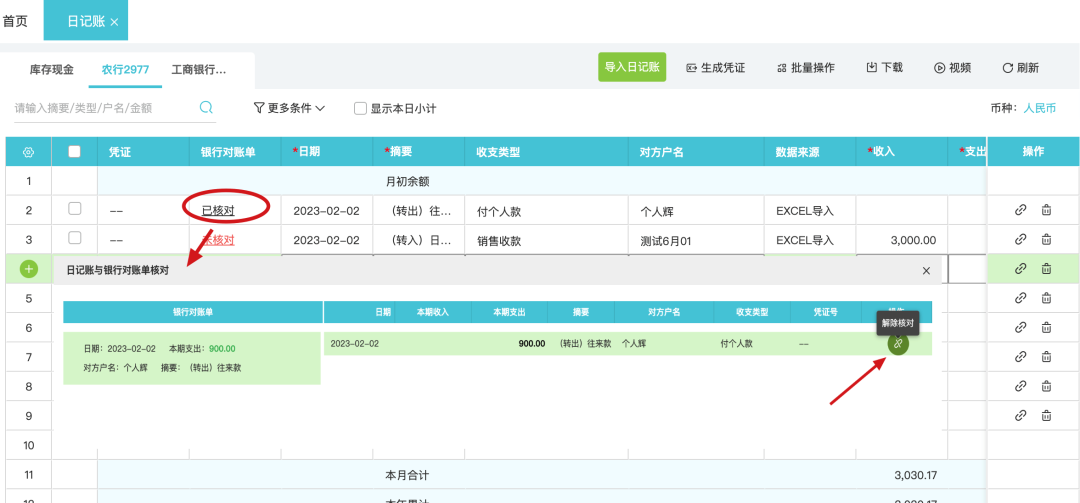This screenshot has width=1080, height=503.
Task: Select the checkbox in row 2
Action: pos(74,210)
